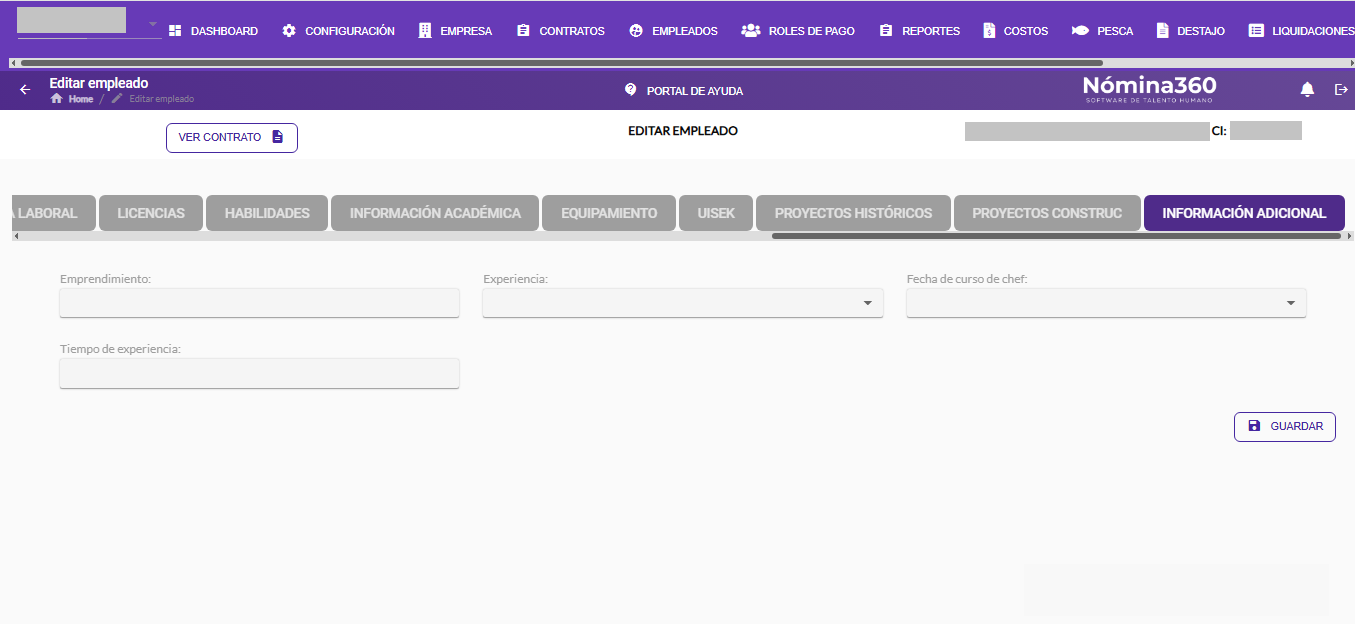
Task: Click the logout exit icon
Action: 1342,90
